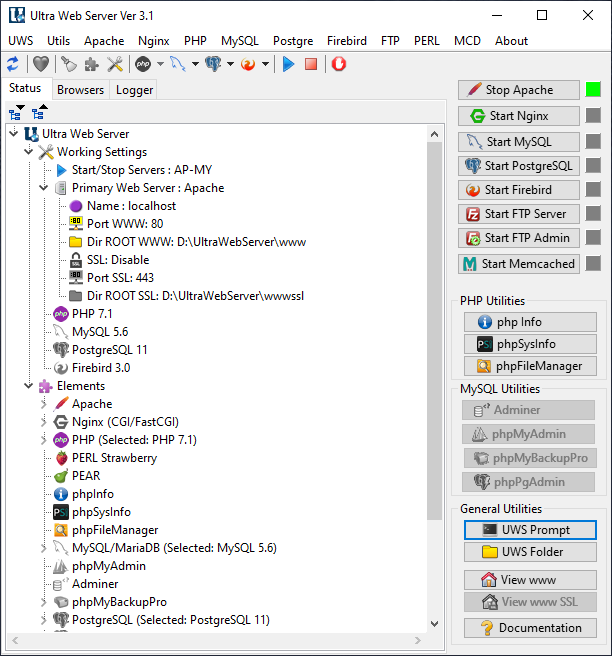Screen dimensions: 612x656
Task: Expand the Nginx (CGI/FastCGI) node
Action: pos(44,422)
